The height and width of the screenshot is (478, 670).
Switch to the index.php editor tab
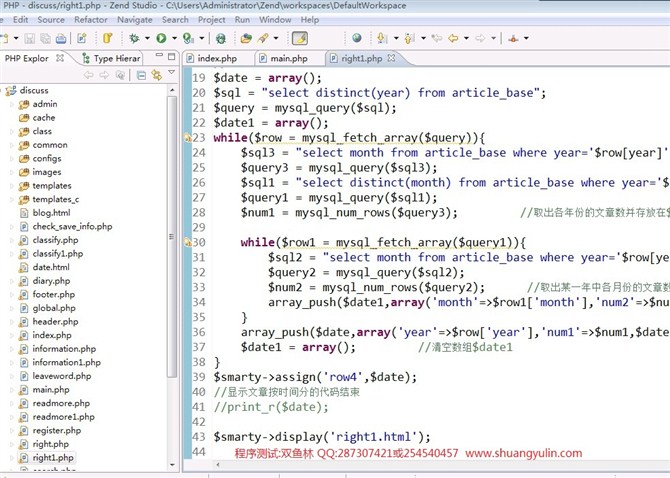(x=217, y=59)
